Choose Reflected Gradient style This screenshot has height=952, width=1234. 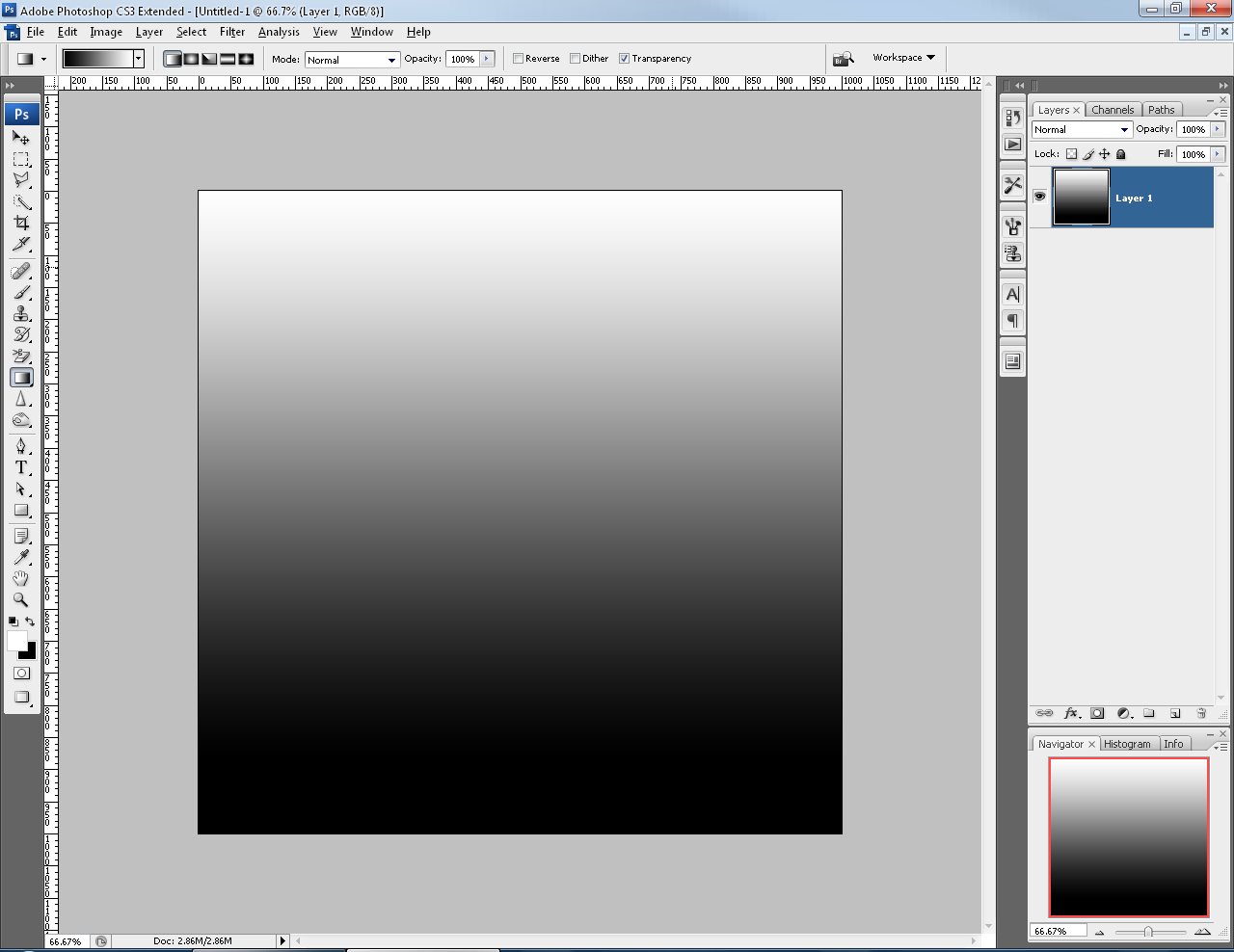coord(228,59)
